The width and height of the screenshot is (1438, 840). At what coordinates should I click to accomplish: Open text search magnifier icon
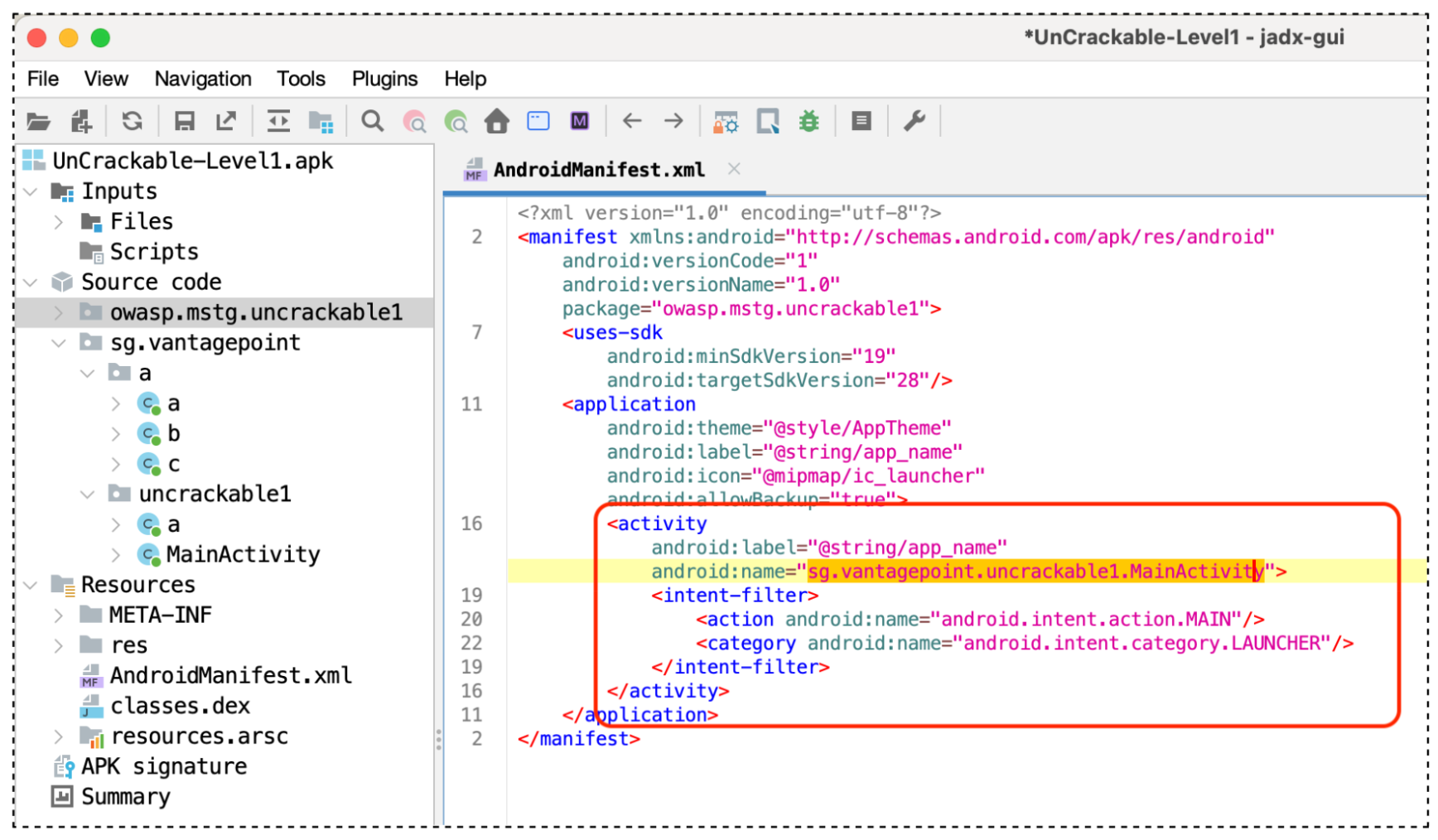[x=373, y=122]
